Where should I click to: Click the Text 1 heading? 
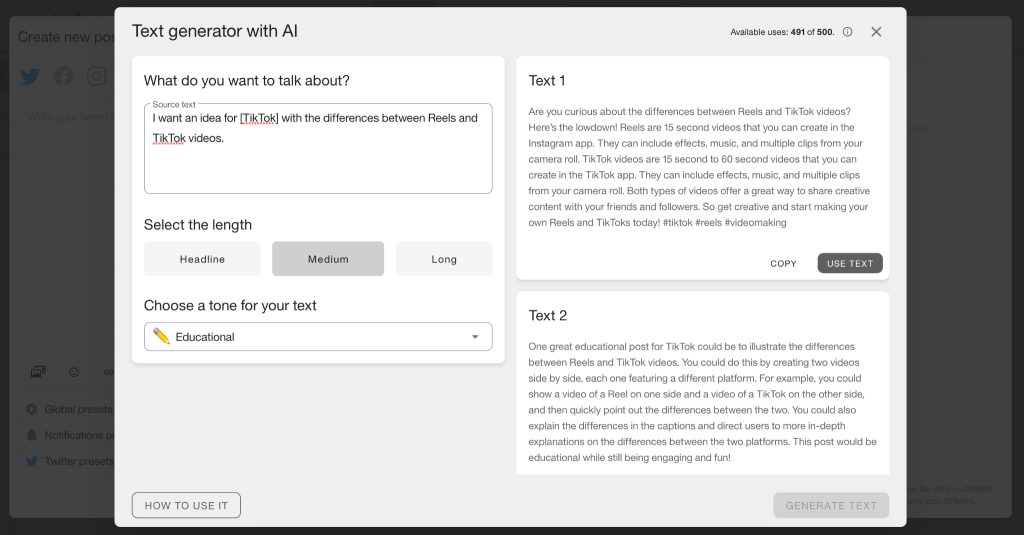click(x=547, y=80)
